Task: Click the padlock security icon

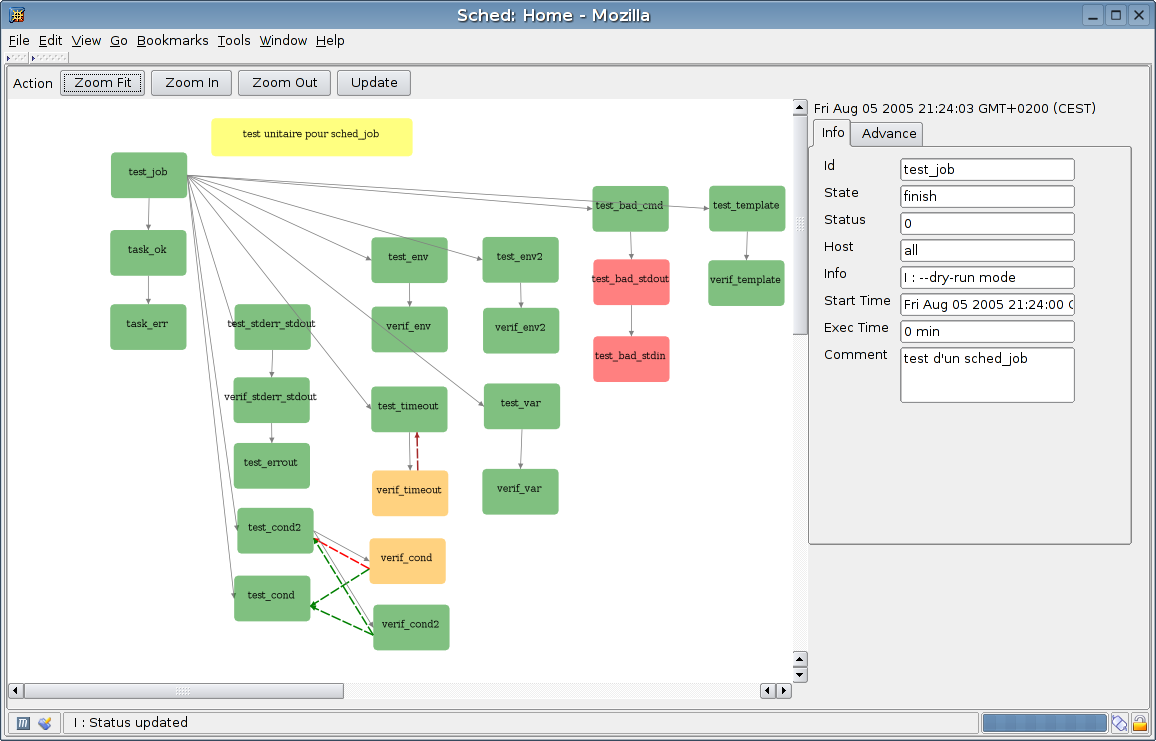Action: pos(1139,723)
